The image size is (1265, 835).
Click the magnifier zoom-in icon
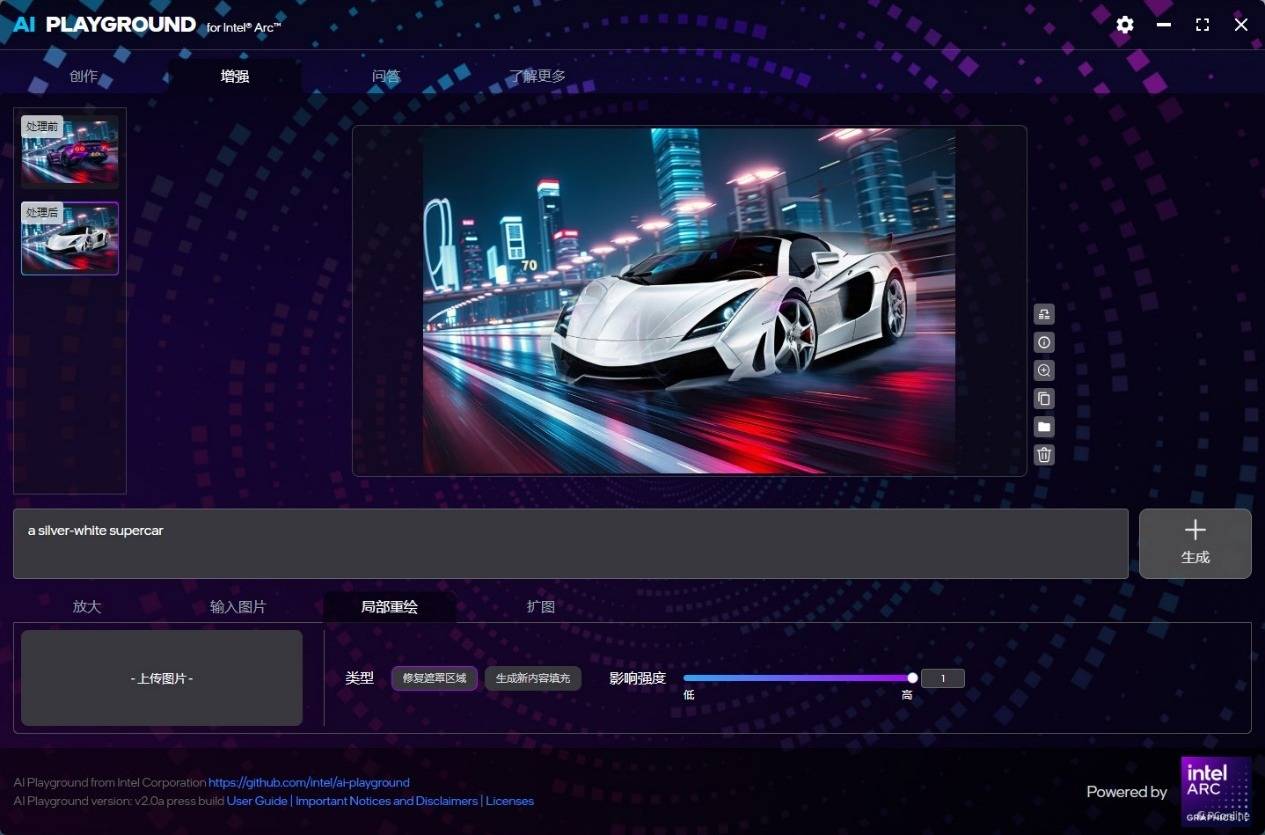point(1044,370)
